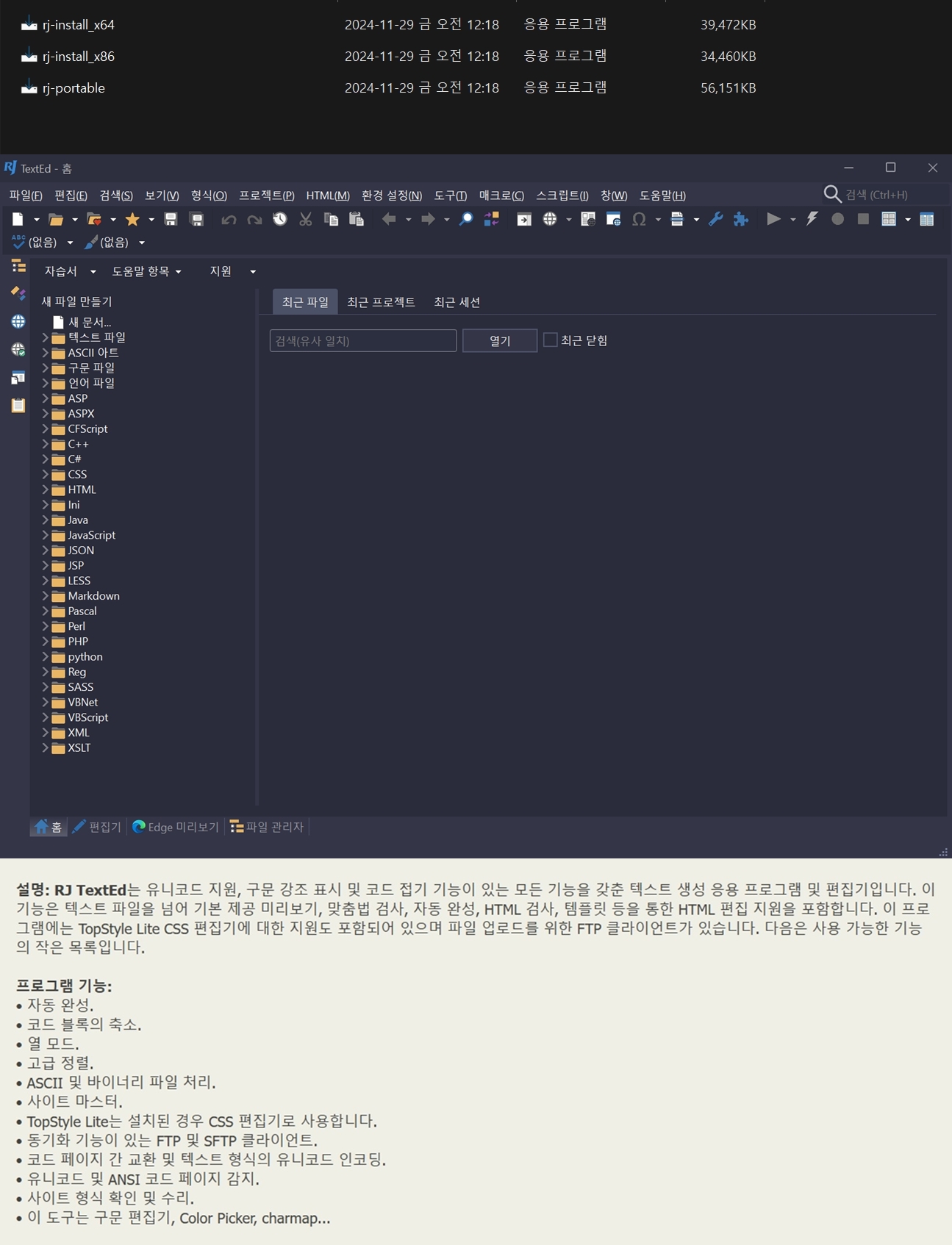
Task: Click the yellow star favorites icon
Action: click(x=132, y=219)
